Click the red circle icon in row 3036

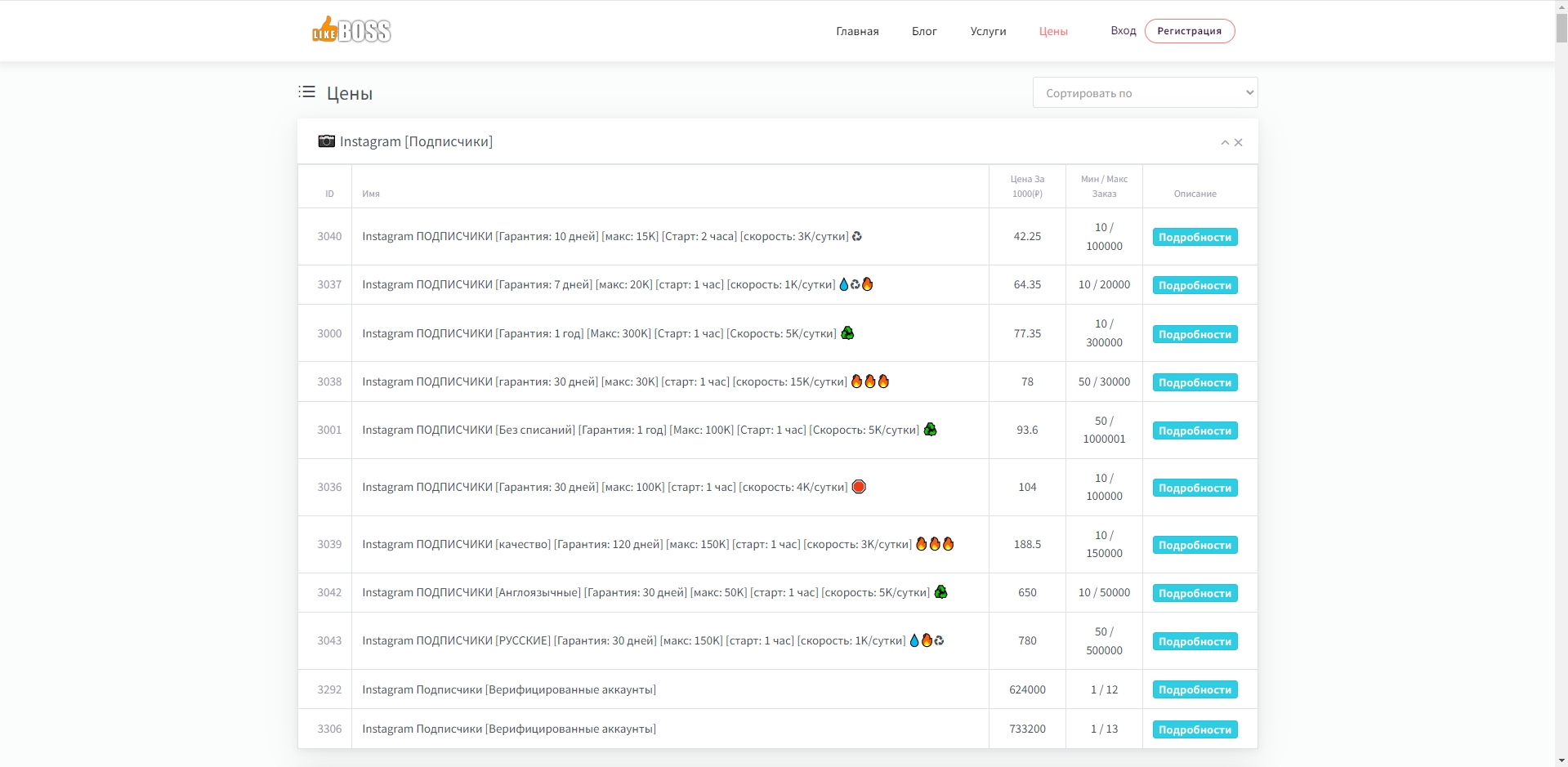pos(859,487)
